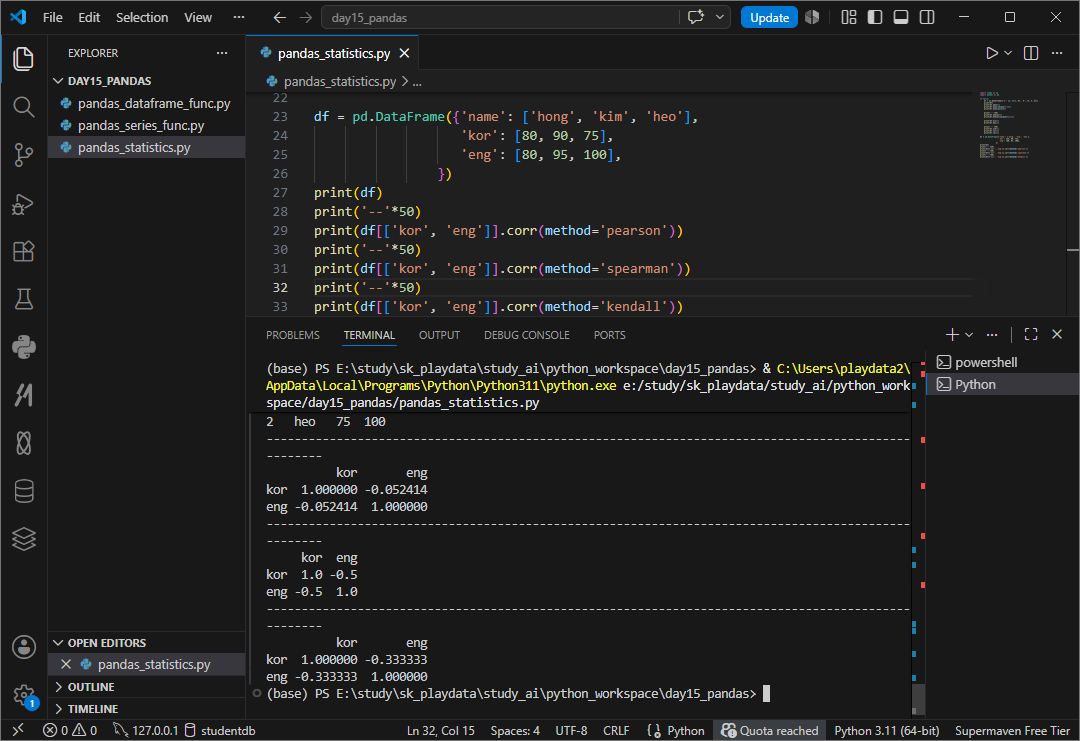
Task: Open the Testing flask icon
Action: 23,299
